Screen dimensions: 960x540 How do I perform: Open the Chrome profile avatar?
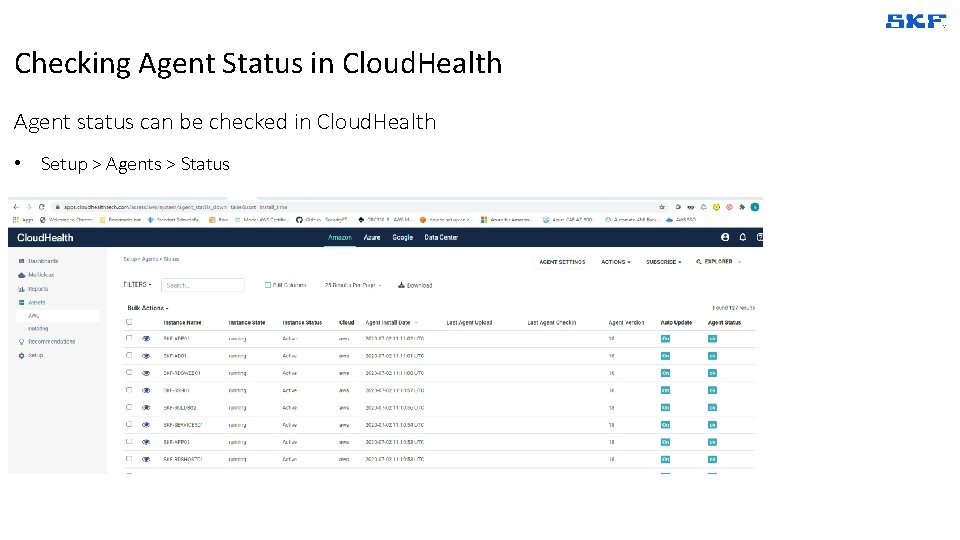[755, 207]
